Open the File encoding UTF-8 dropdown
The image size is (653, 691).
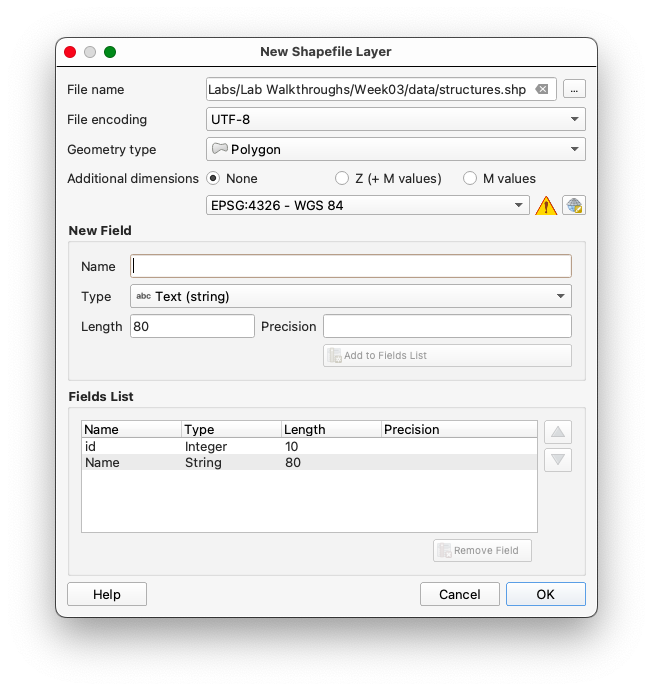tap(395, 119)
